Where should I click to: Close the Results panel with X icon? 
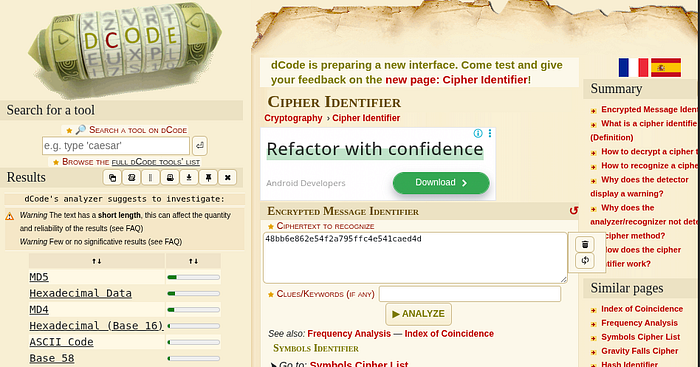[228, 178]
